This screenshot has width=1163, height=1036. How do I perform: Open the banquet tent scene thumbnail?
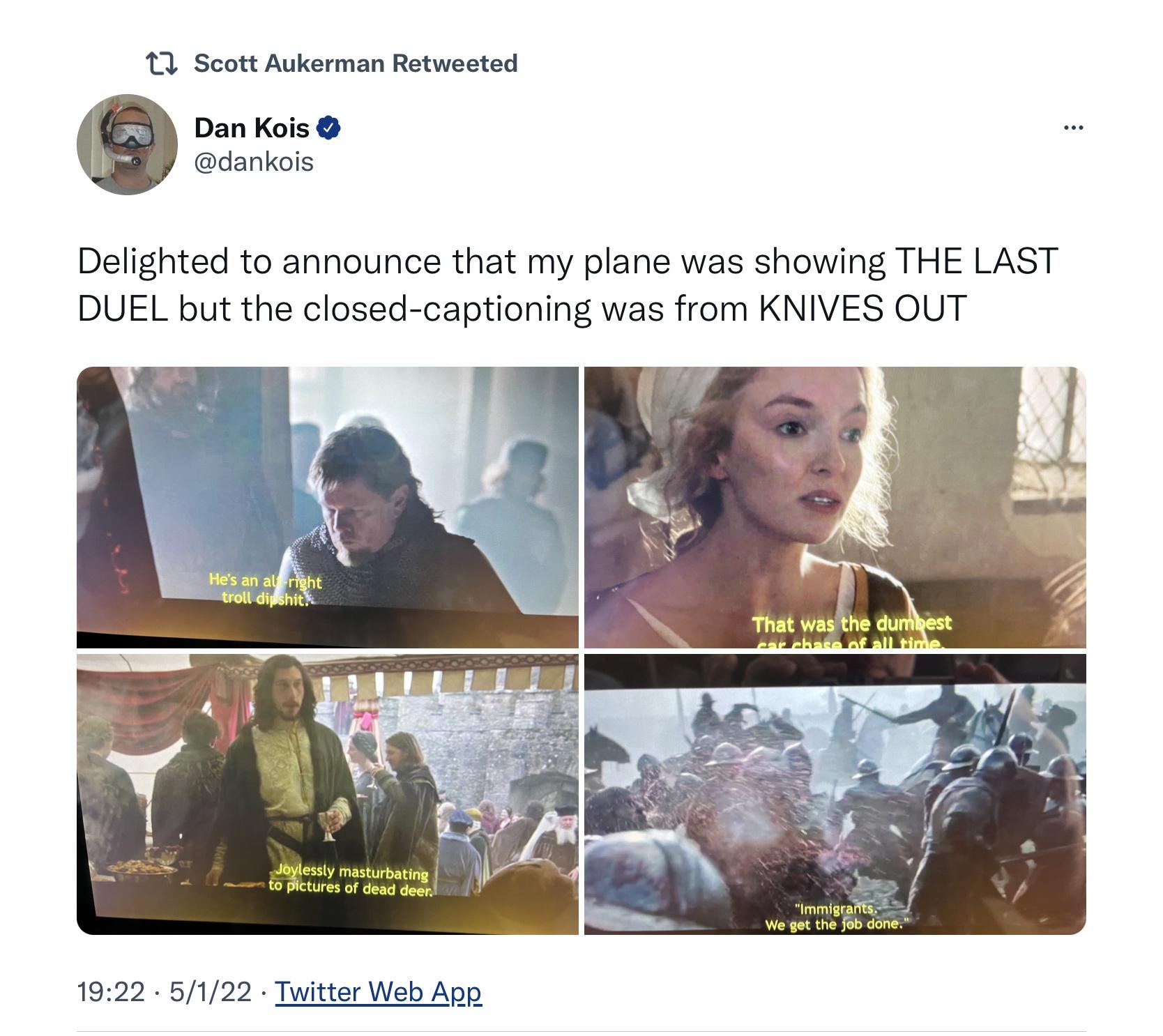click(x=328, y=794)
